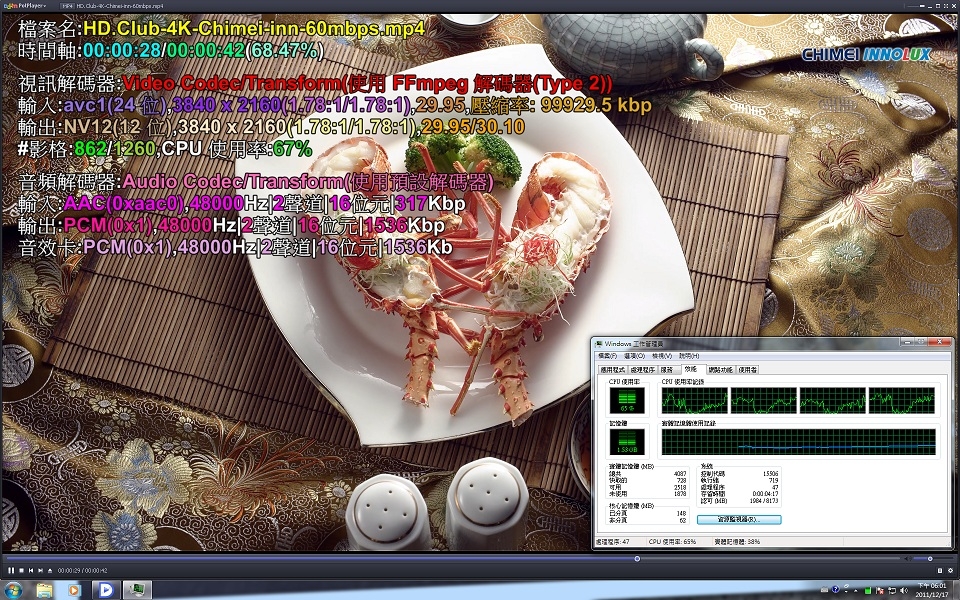This screenshot has width=960, height=600.
Task: Open Windows Explorer from the taskbar
Action: pos(44,589)
